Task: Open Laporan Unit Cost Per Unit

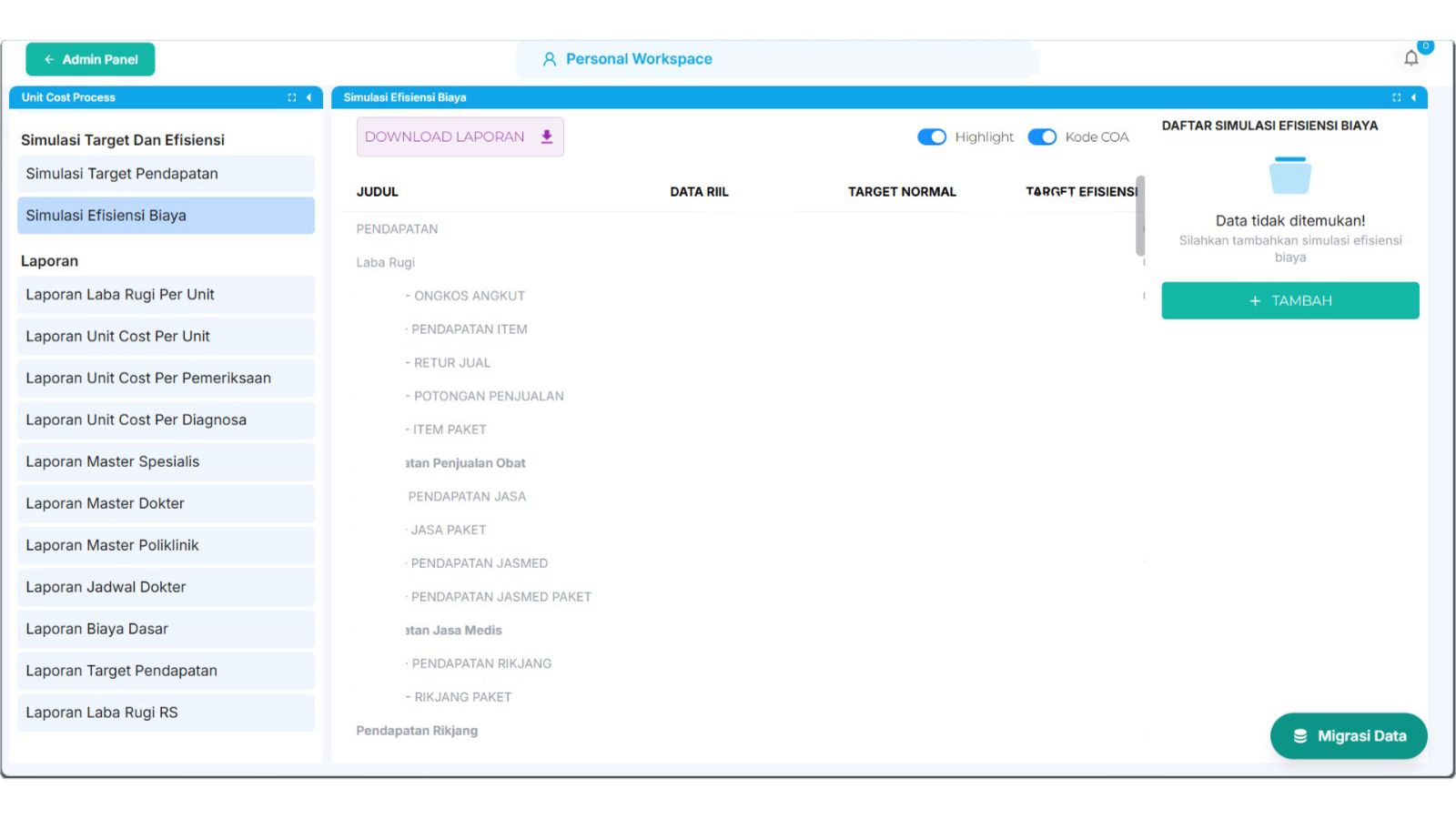Action: (x=166, y=337)
